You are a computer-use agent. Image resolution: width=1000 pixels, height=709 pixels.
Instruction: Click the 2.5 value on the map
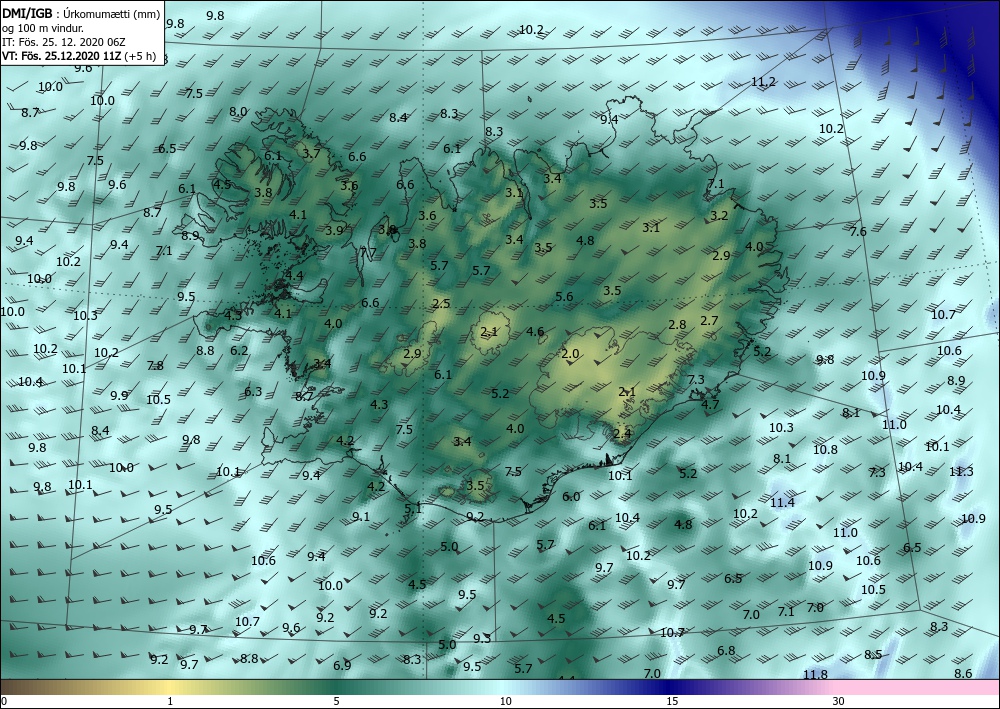pos(441,303)
